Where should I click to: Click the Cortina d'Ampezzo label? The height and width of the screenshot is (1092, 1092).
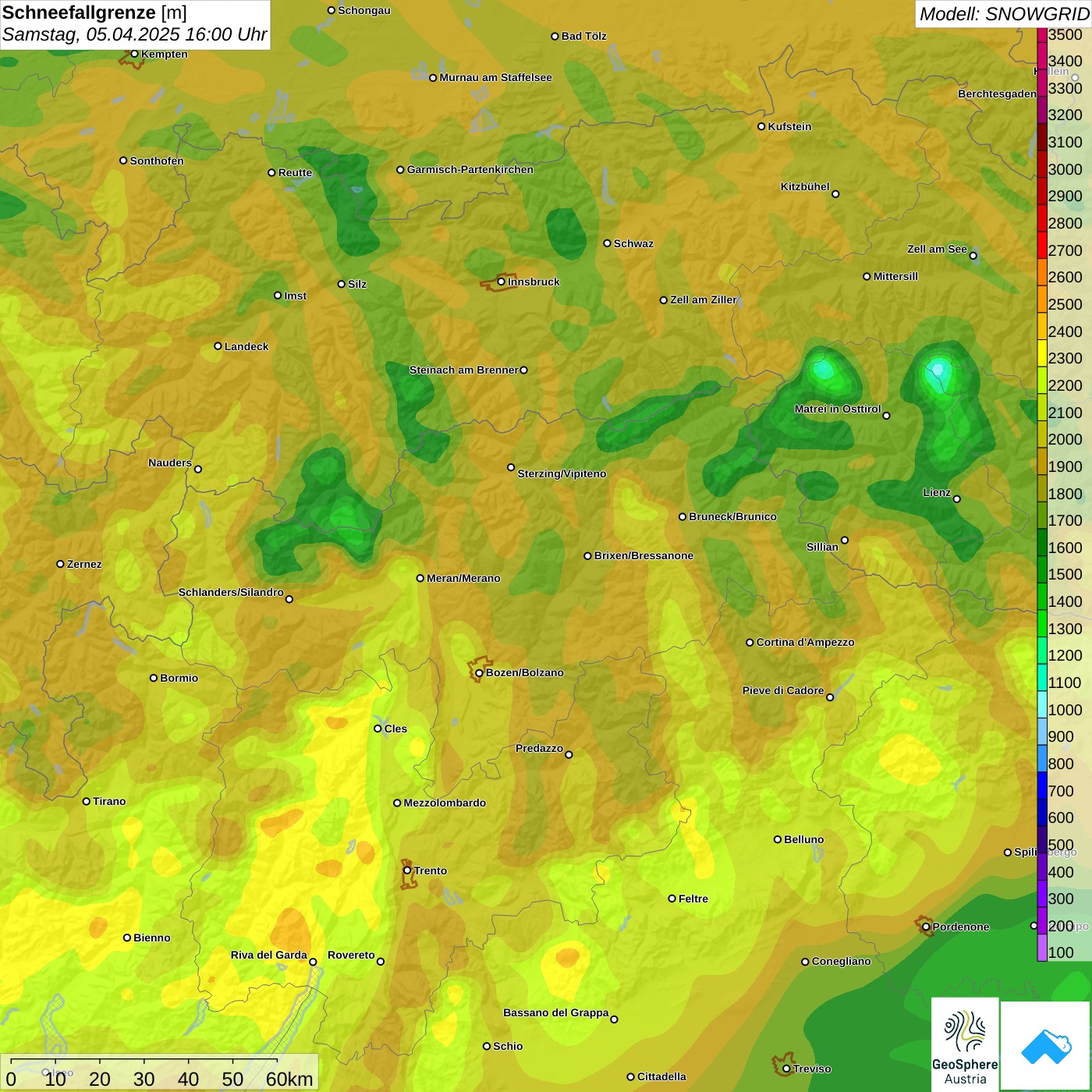(805, 642)
